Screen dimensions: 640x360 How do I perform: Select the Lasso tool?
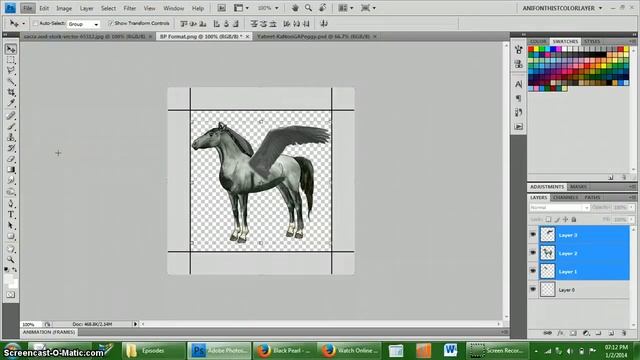click(11, 71)
